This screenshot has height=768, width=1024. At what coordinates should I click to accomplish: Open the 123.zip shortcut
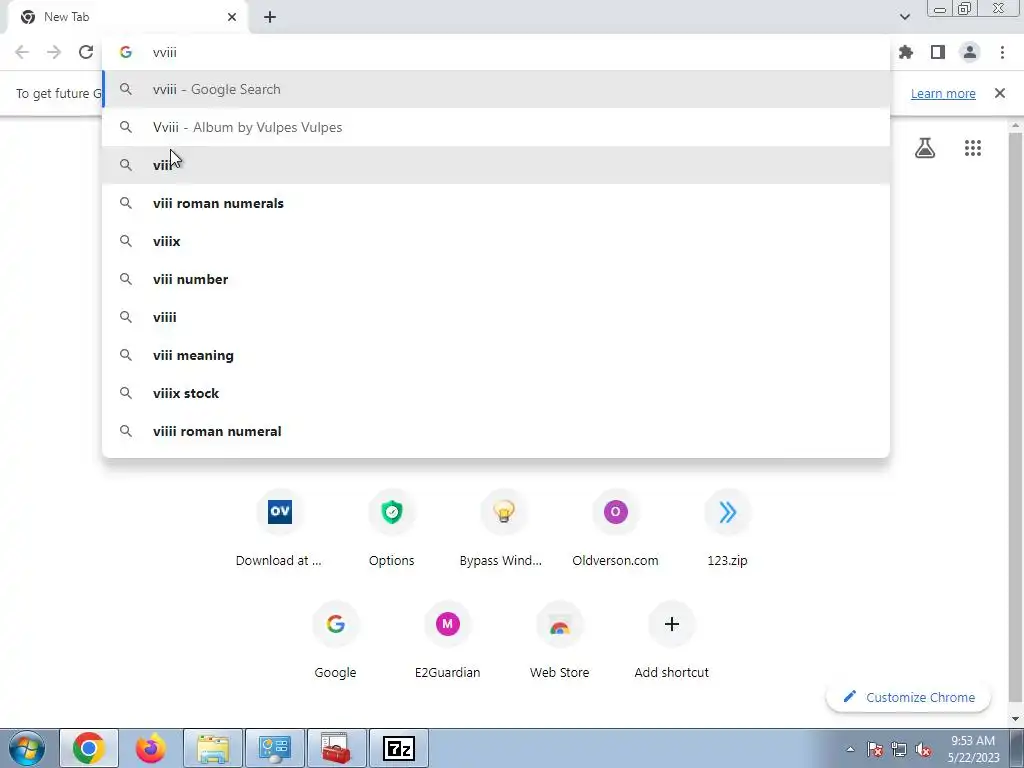click(x=728, y=528)
